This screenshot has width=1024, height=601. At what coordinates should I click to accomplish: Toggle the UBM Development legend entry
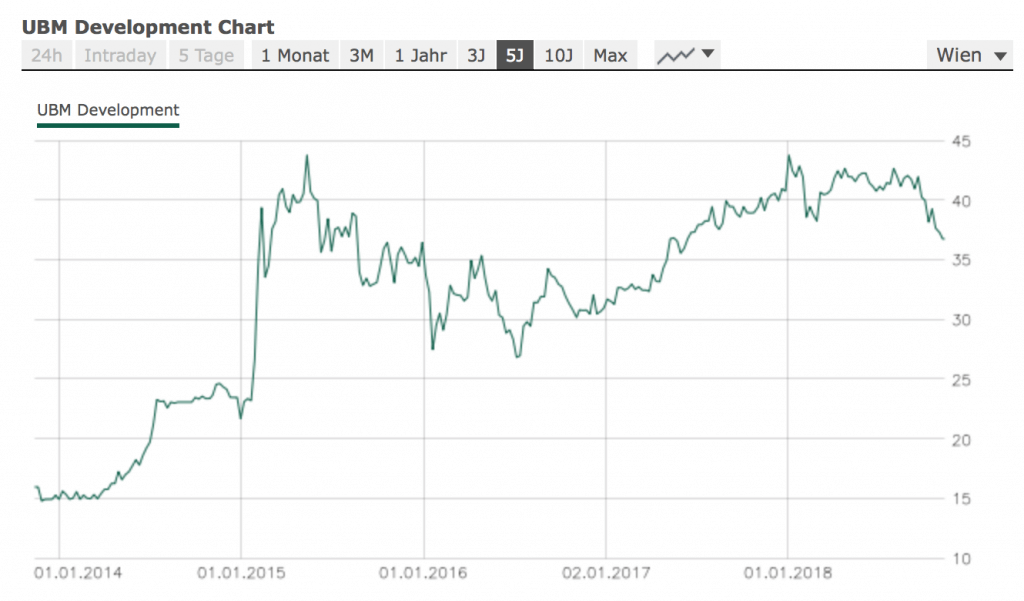(x=108, y=110)
